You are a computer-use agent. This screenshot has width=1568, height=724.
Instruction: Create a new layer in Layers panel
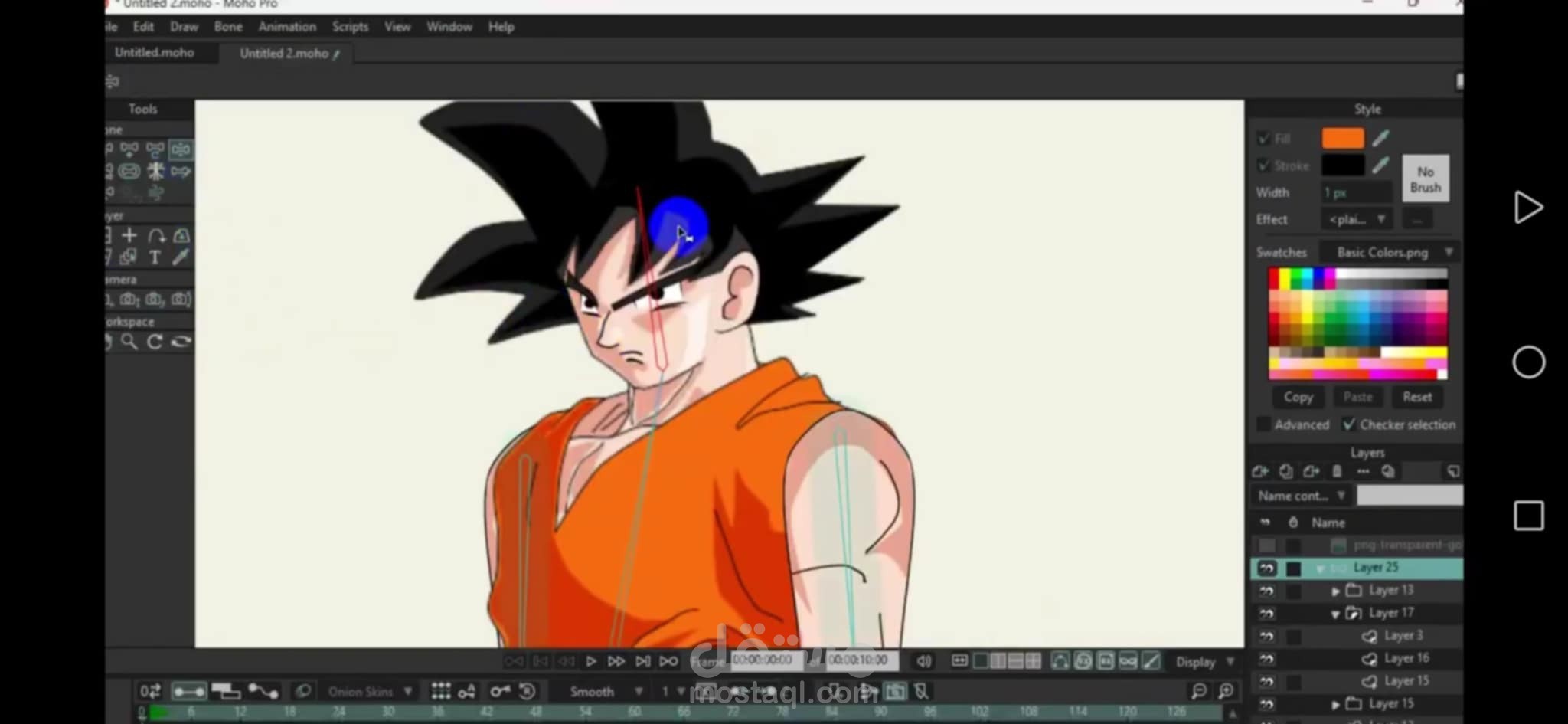point(1260,471)
